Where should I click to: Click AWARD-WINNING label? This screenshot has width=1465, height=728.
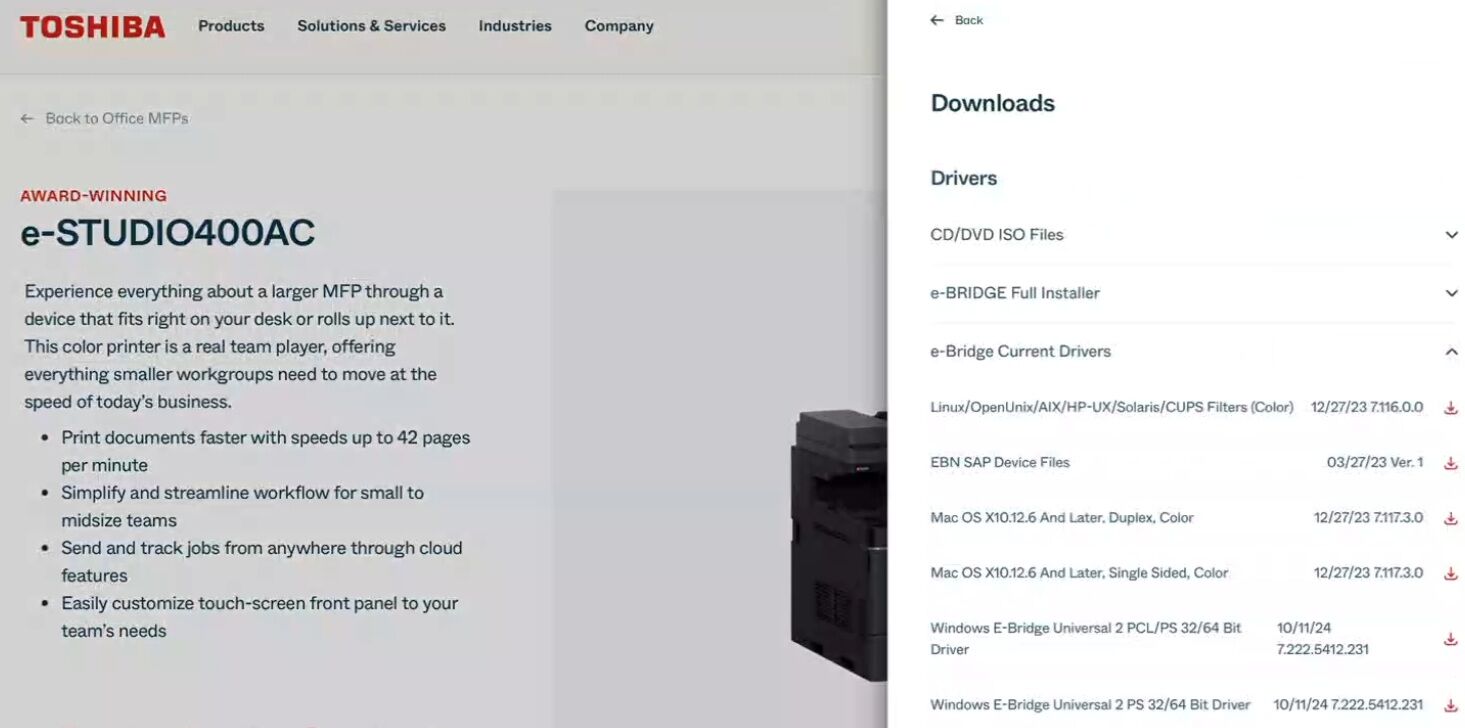94,196
